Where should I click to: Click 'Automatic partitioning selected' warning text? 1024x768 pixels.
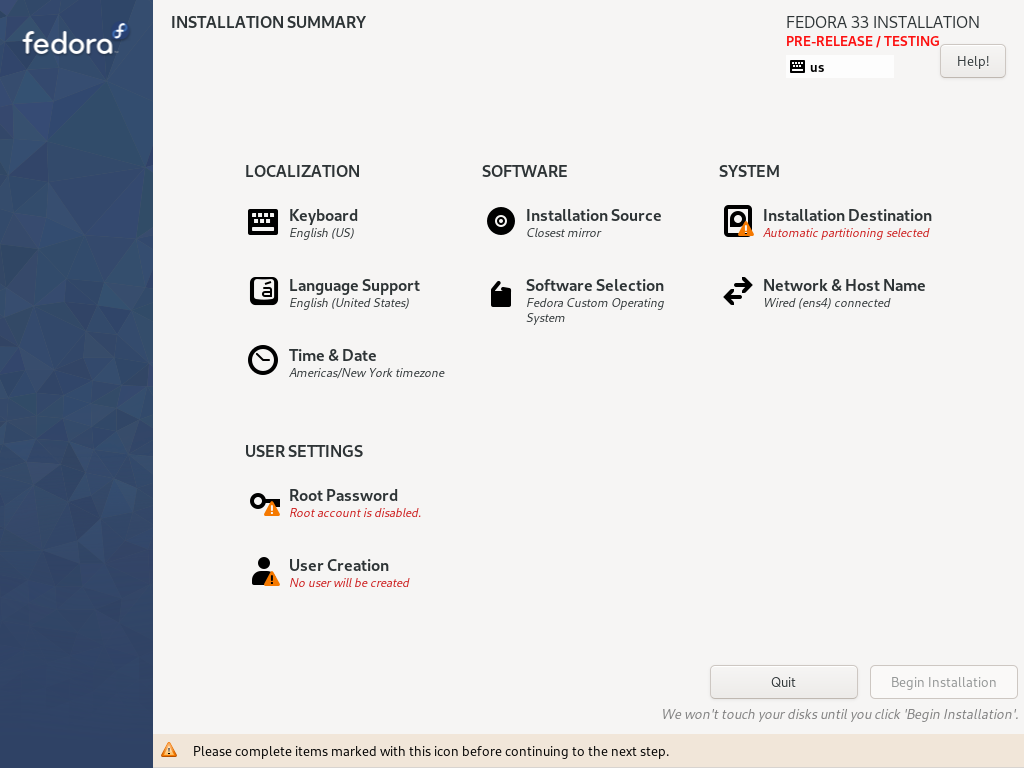[846, 233]
